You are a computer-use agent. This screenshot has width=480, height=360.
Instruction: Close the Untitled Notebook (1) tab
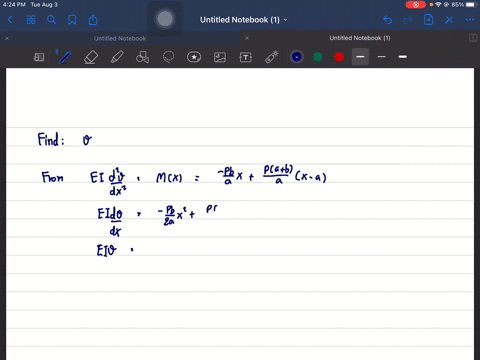(247, 38)
